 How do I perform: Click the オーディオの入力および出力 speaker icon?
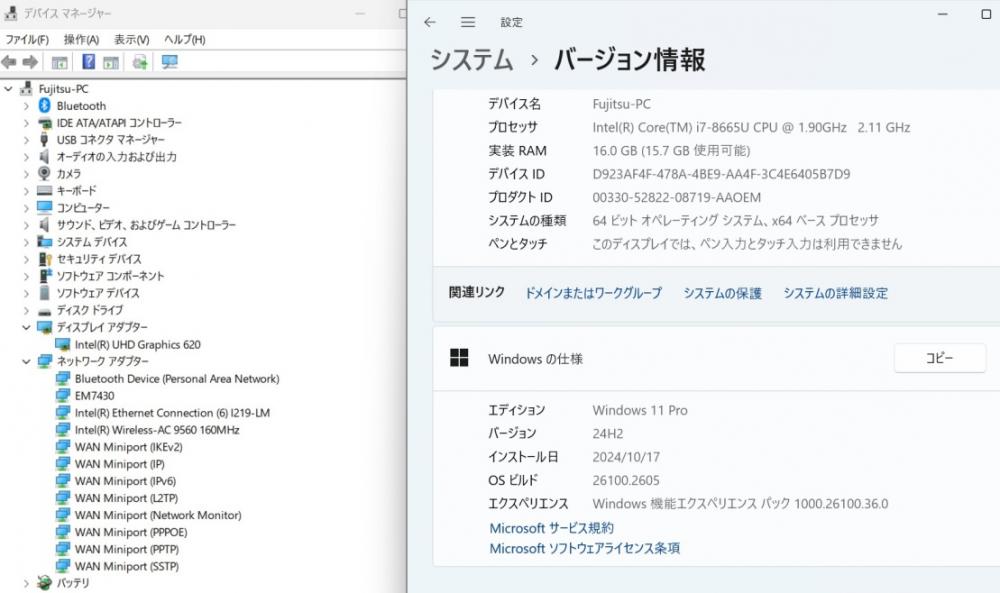pyautogui.click(x=44, y=156)
